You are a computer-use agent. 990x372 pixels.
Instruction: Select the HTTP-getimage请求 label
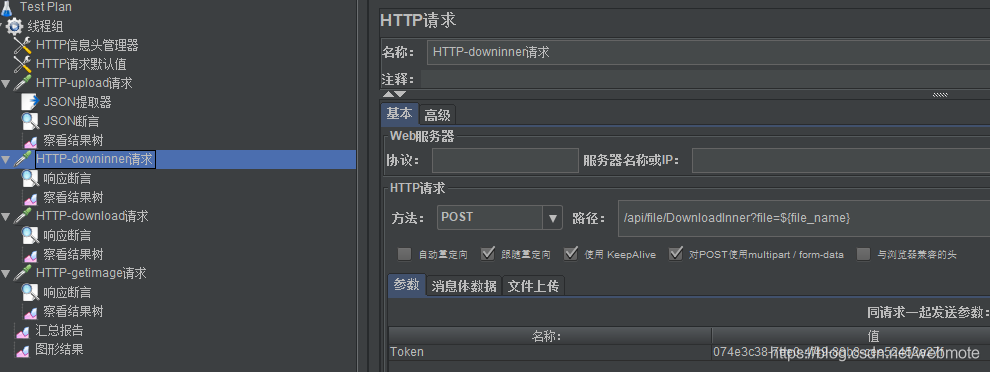click(91, 273)
